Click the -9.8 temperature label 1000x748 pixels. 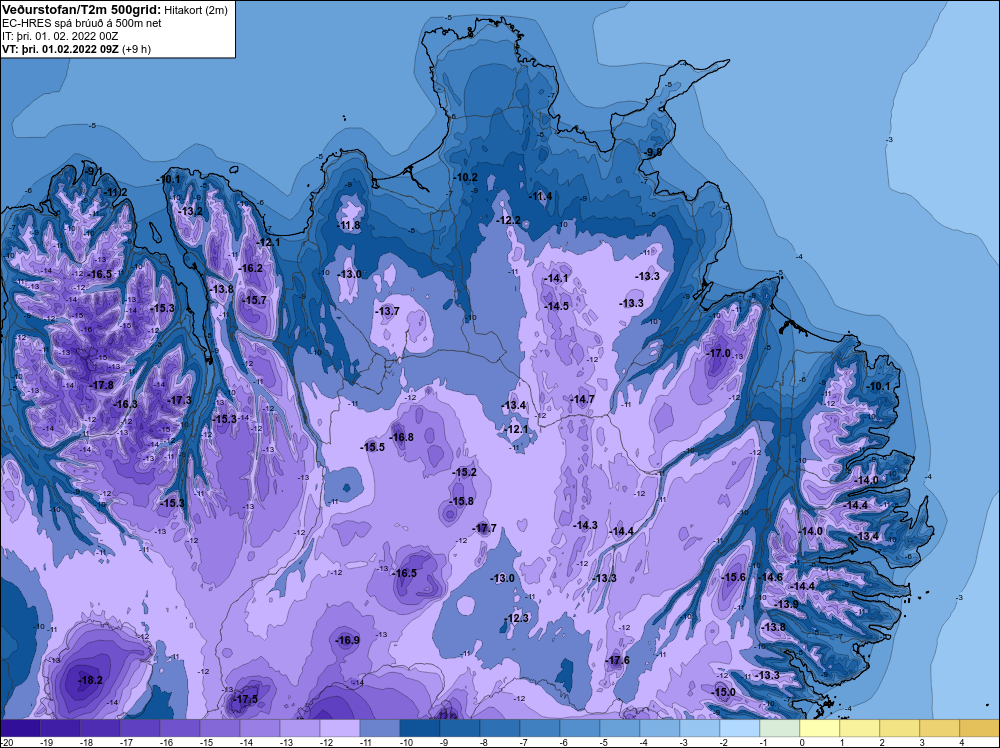click(x=652, y=152)
